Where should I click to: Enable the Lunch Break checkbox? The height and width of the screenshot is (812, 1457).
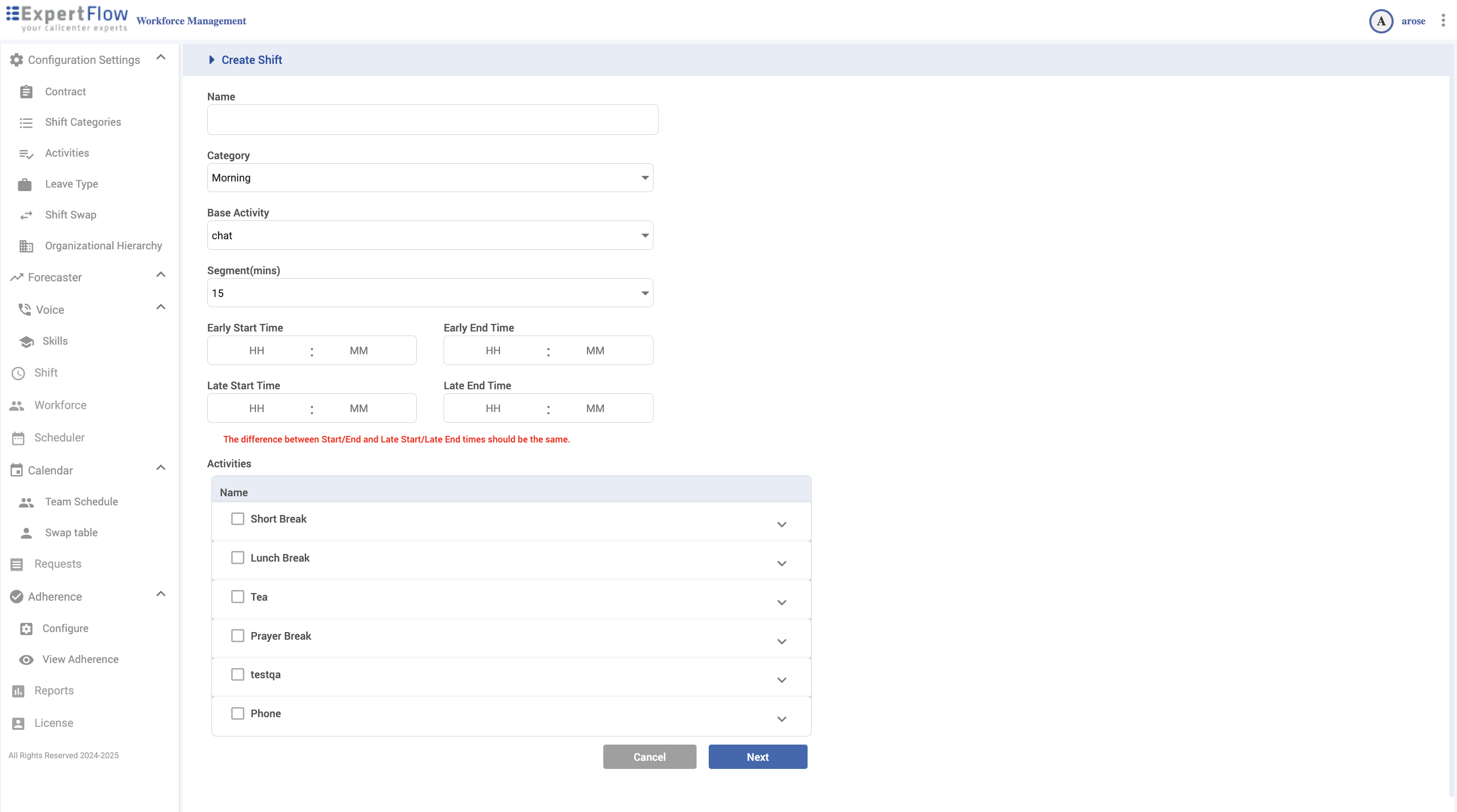click(238, 558)
